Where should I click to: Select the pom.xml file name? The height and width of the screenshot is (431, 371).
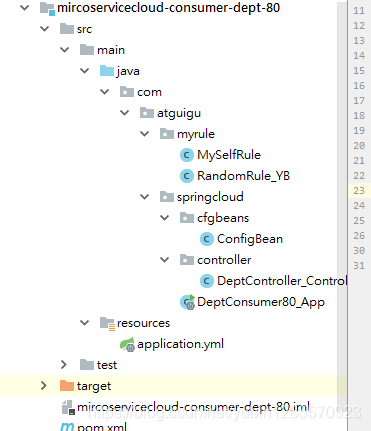pyautogui.click(x=102, y=427)
